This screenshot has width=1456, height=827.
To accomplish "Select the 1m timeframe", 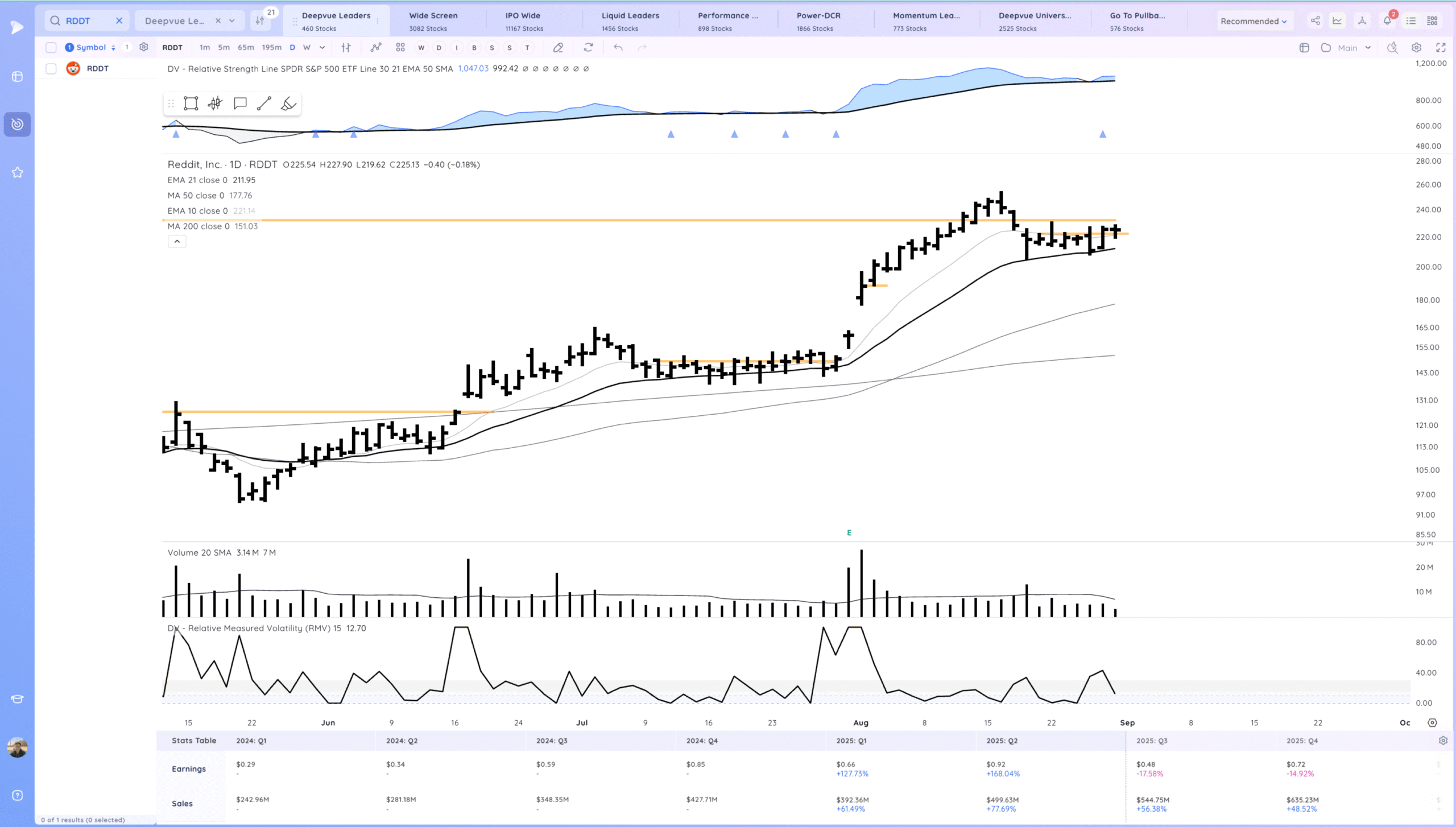I will [x=205, y=48].
